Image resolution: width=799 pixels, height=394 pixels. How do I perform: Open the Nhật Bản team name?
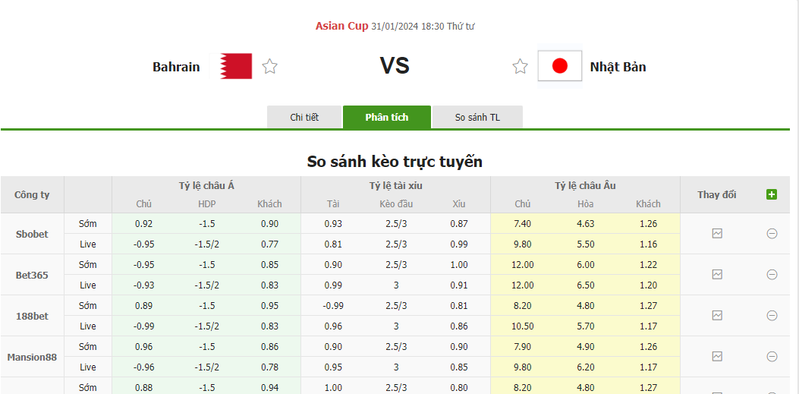click(618, 67)
